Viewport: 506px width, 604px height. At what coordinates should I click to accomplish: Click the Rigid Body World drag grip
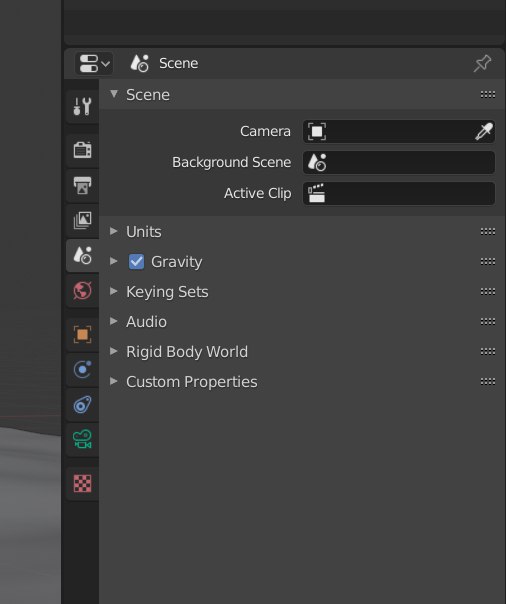pyautogui.click(x=488, y=352)
